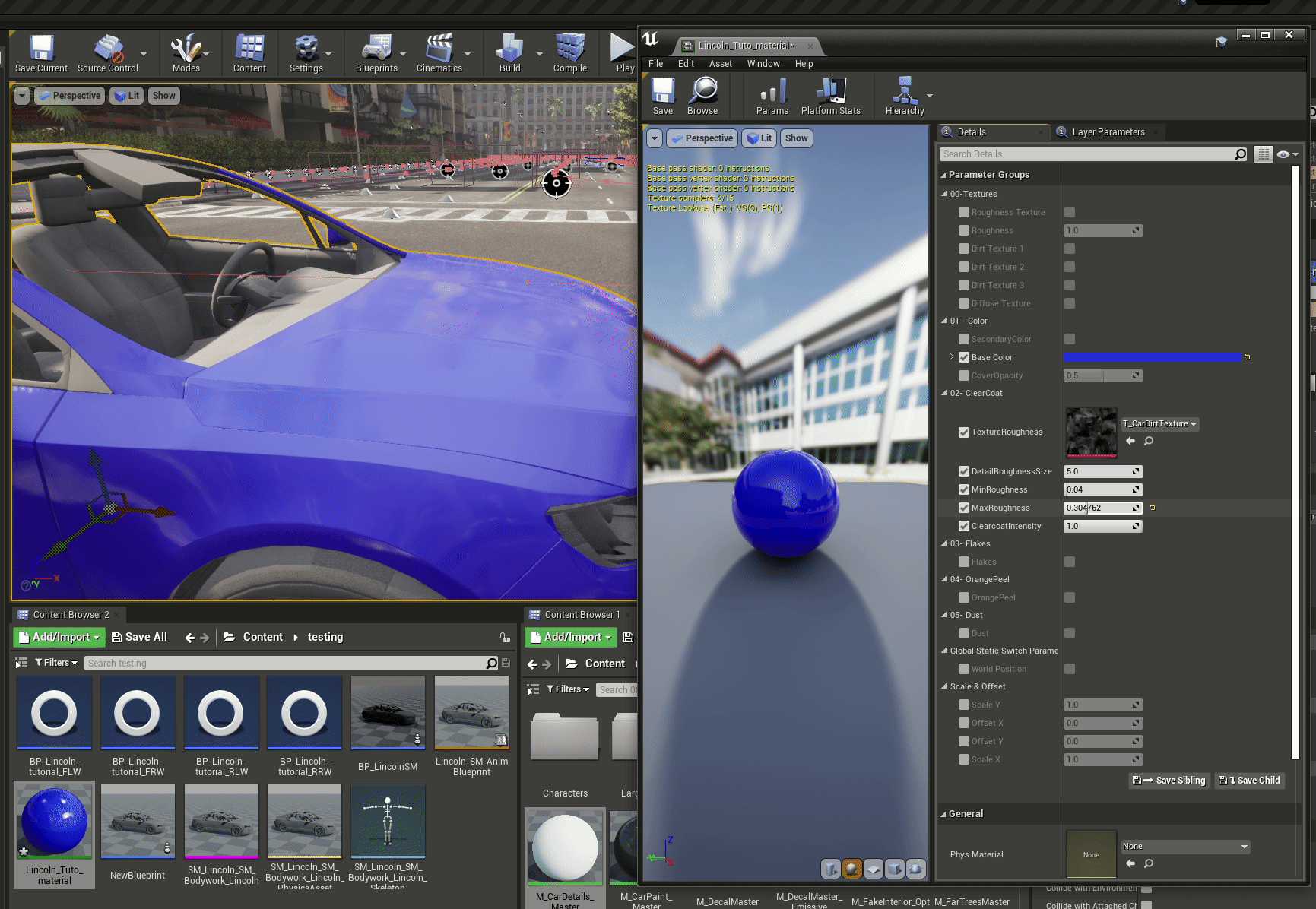Open Source Control toolbar icon
The width and height of the screenshot is (1316, 909).
coord(108,53)
